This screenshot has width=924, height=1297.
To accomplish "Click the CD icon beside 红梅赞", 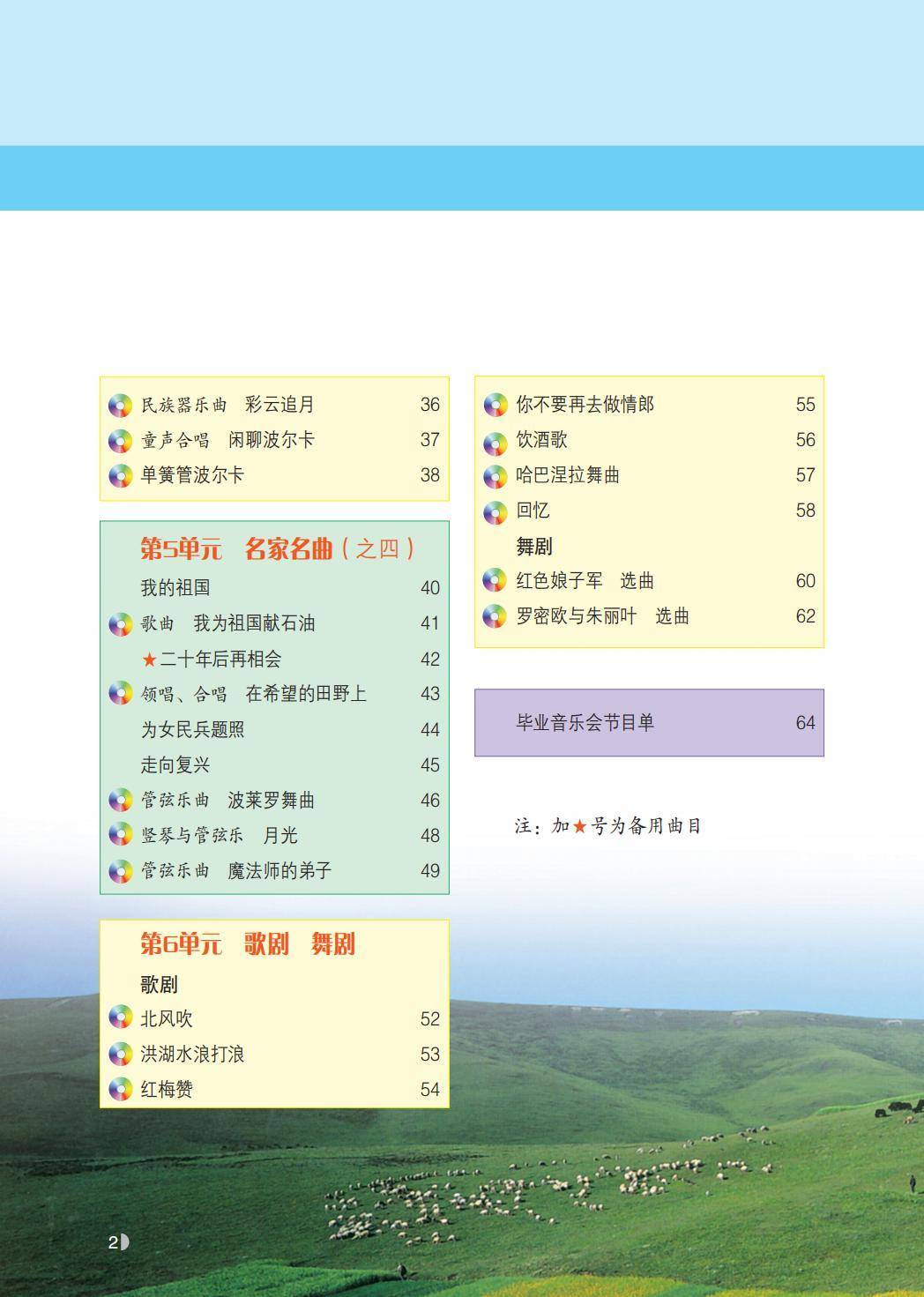I will pos(120,1090).
